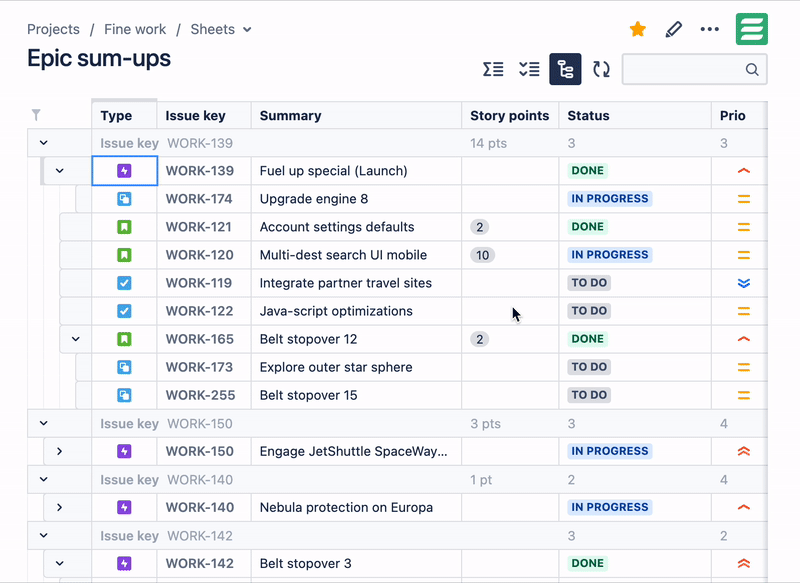800x583 pixels.
Task: Click the story icon for WORK-120
Action: [x=124, y=255]
